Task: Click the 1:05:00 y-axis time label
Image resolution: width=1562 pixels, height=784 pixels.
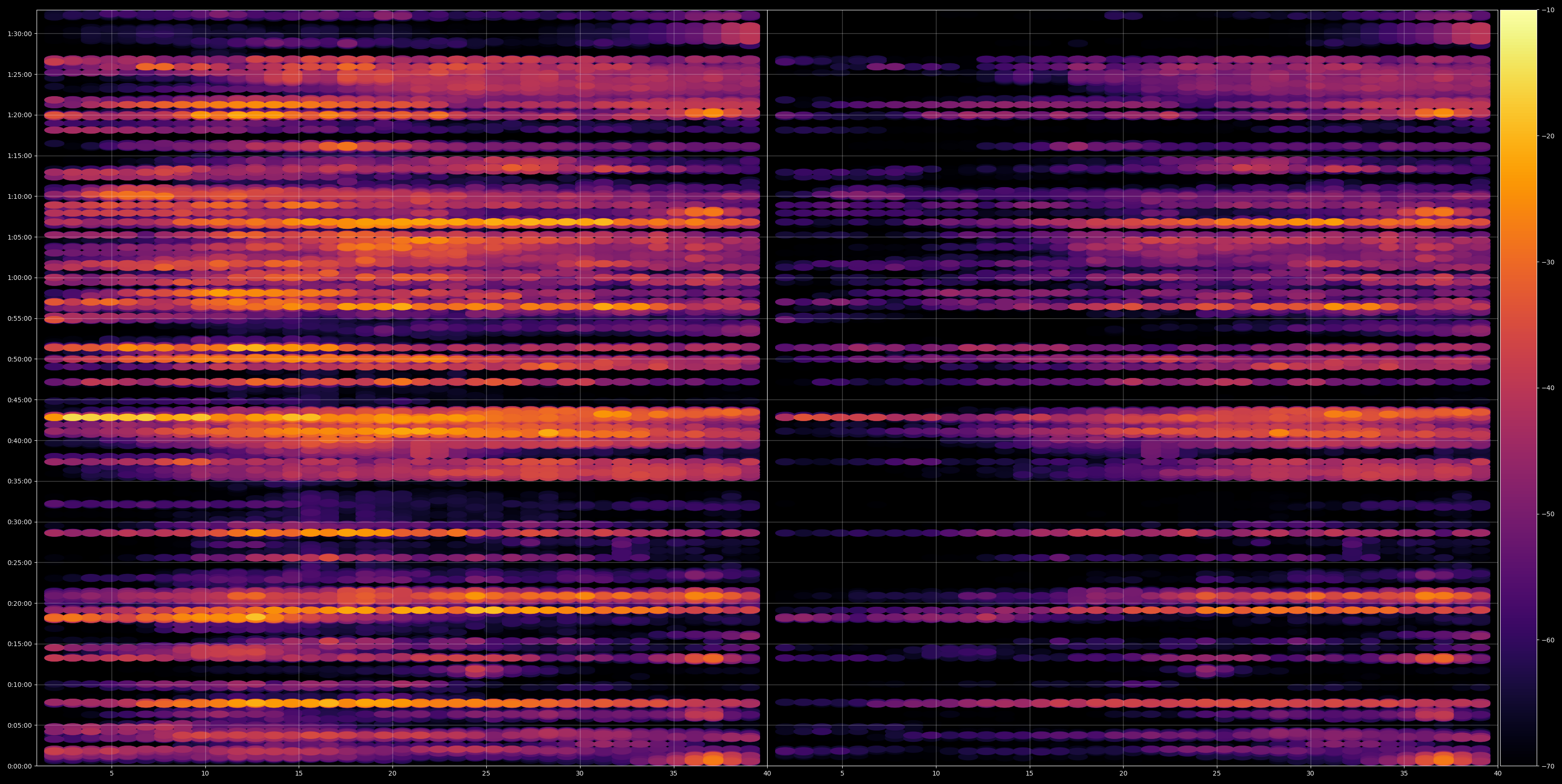Action: tap(19, 237)
